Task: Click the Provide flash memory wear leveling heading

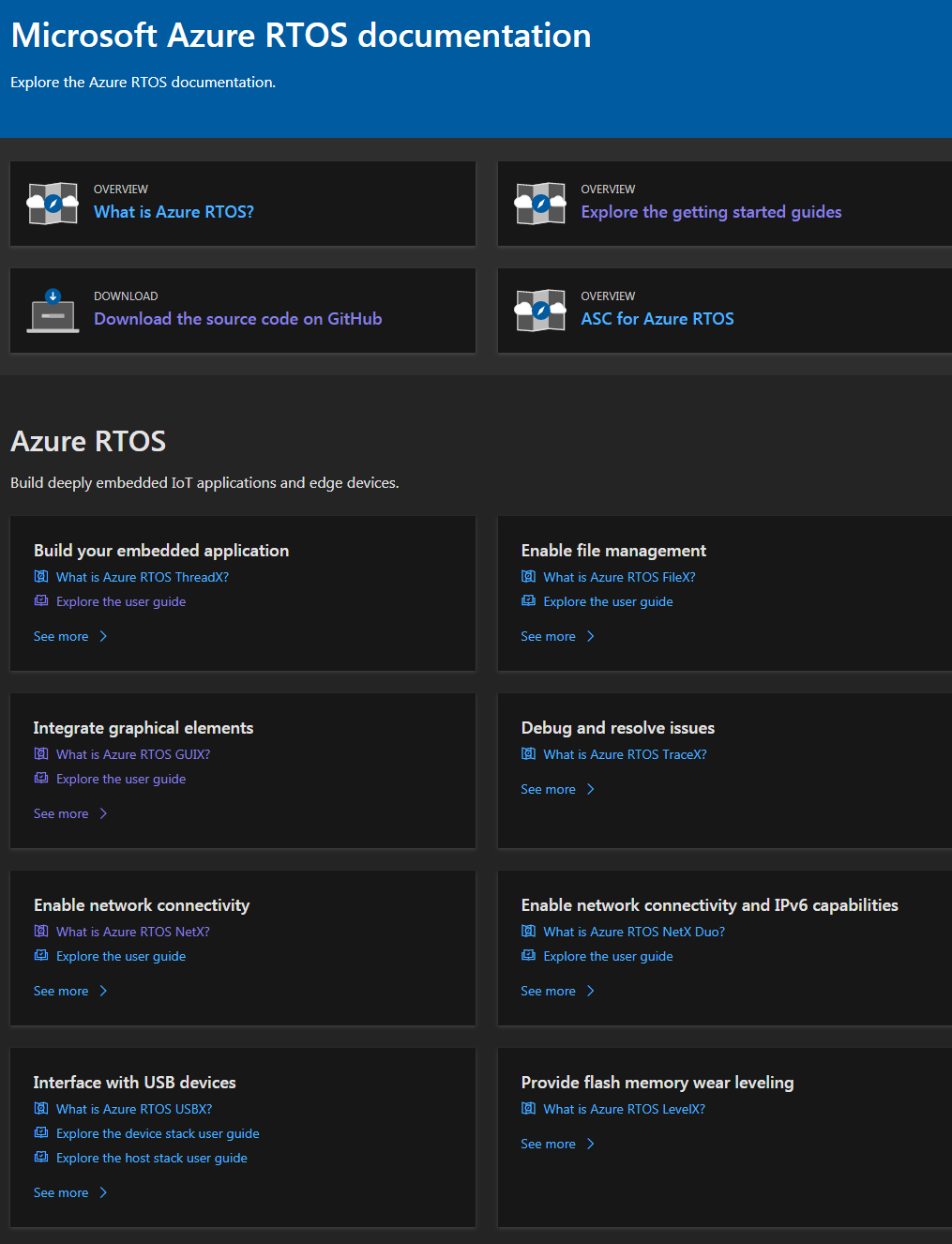Action: (657, 1083)
